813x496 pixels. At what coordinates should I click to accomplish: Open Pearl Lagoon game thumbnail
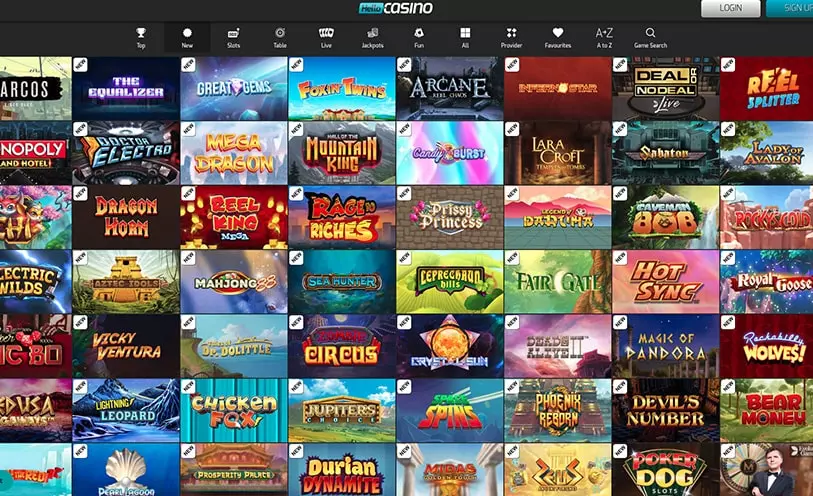126,470
